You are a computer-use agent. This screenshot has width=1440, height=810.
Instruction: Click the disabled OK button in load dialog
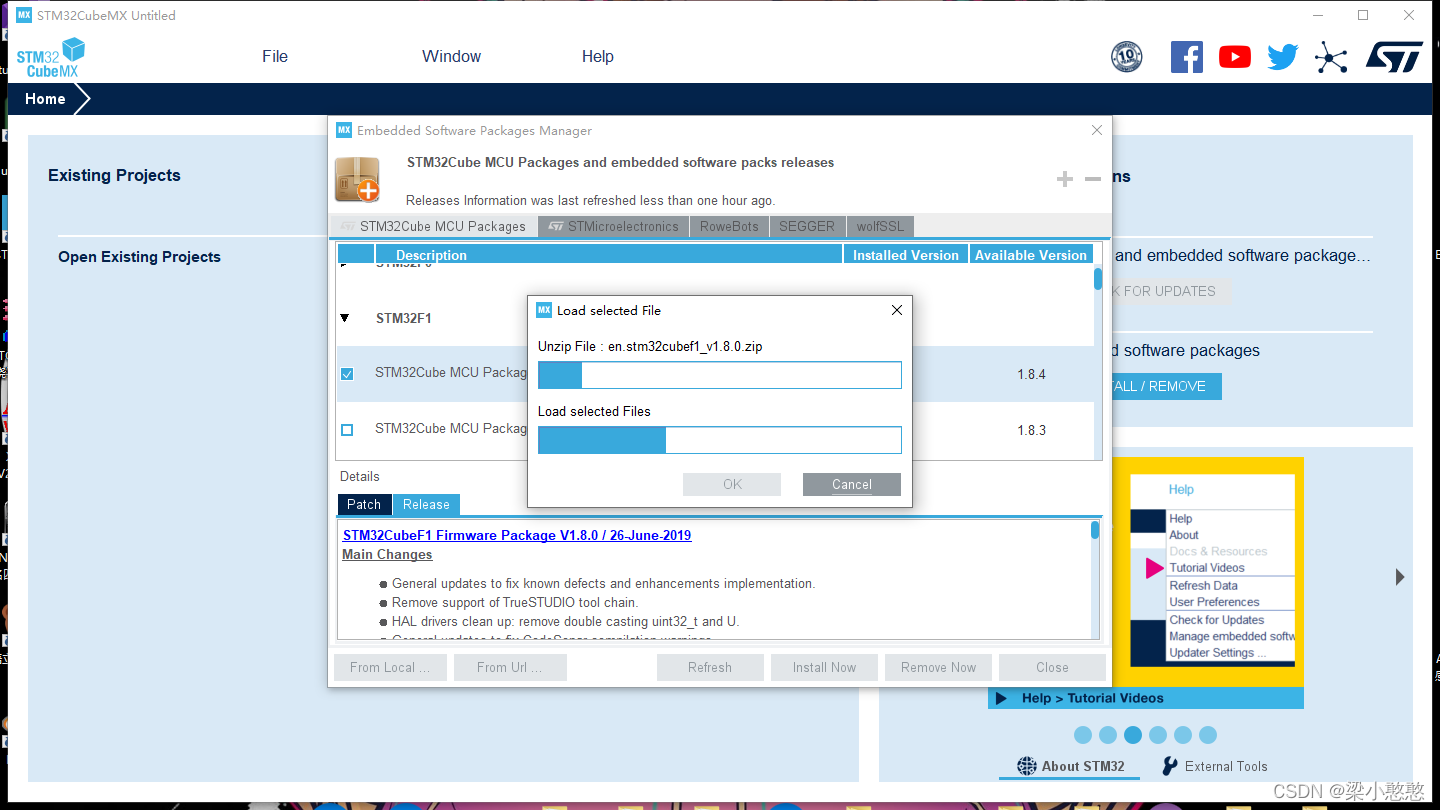pos(732,484)
